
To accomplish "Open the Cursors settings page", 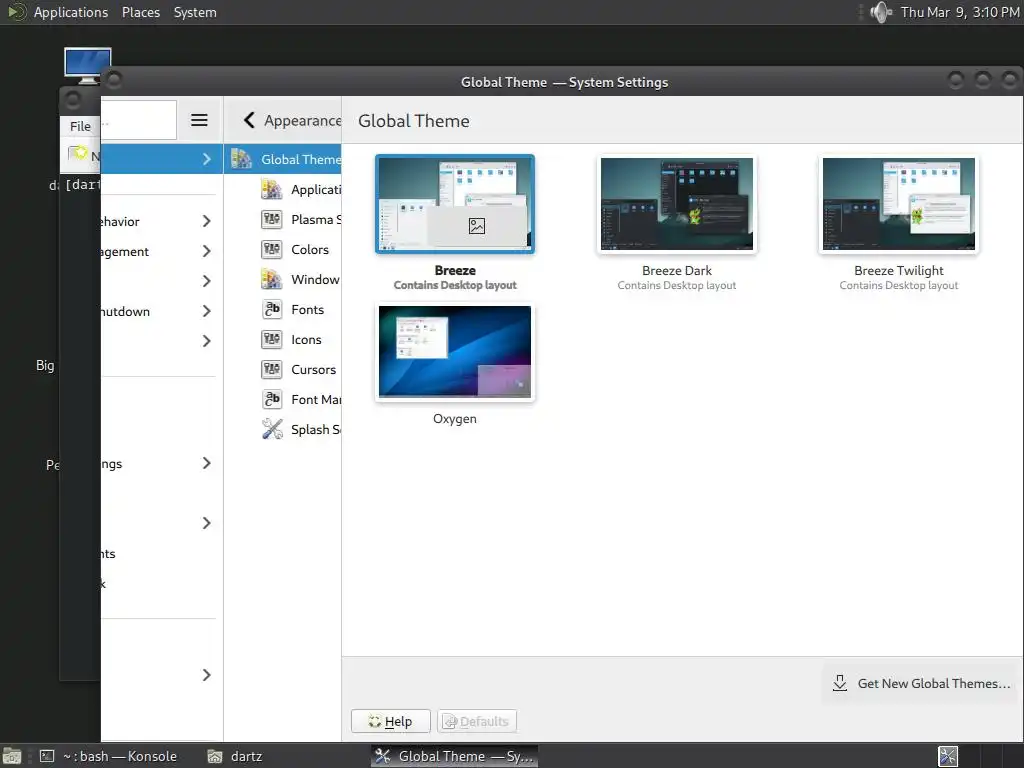I will point(282,370).
